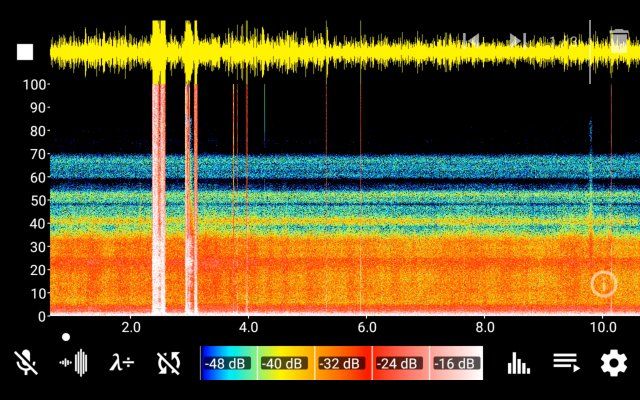This screenshot has width=640, height=400.
Task: Delete recording with the trash icon
Action: (619, 41)
